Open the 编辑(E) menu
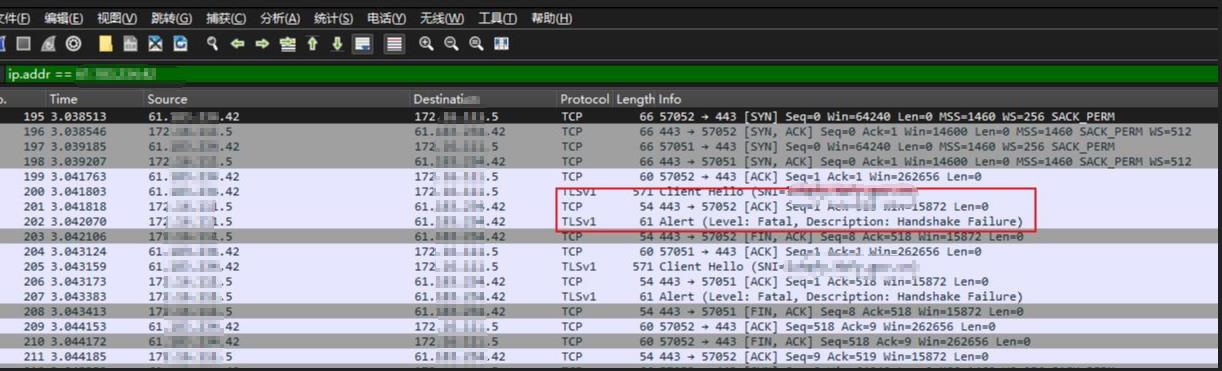The width and height of the screenshot is (1222, 371). point(64,19)
